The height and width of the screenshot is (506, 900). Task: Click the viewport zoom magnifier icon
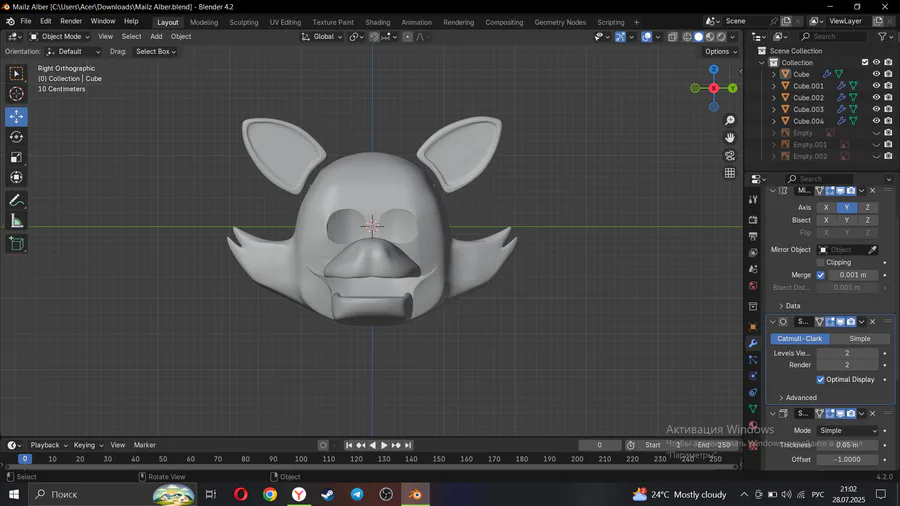point(730,120)
